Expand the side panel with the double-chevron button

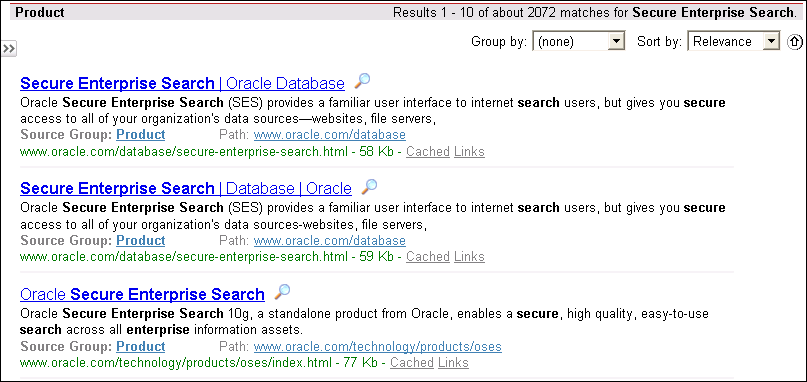pyautogui.click(x=8, y=49)
